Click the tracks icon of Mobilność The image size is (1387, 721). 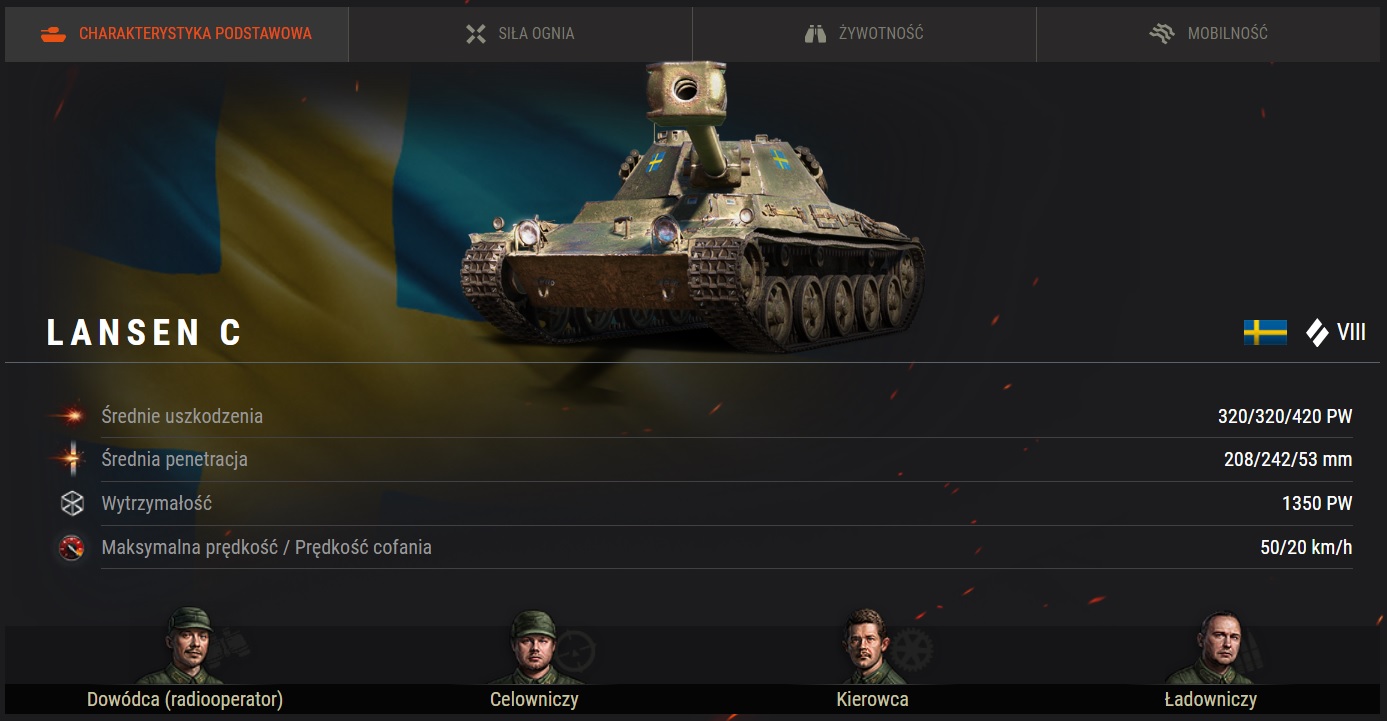[x=1161, y=34]
